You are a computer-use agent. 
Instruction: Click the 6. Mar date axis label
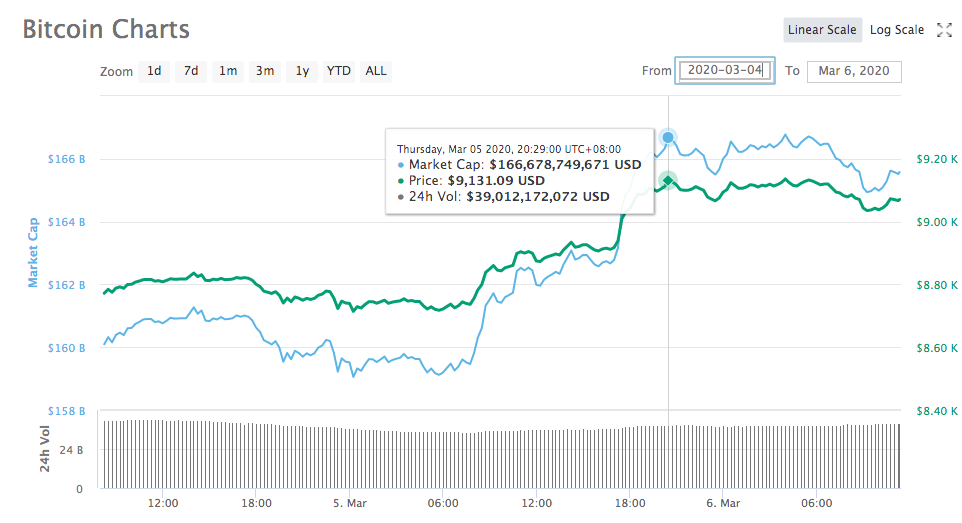(723, 503)
